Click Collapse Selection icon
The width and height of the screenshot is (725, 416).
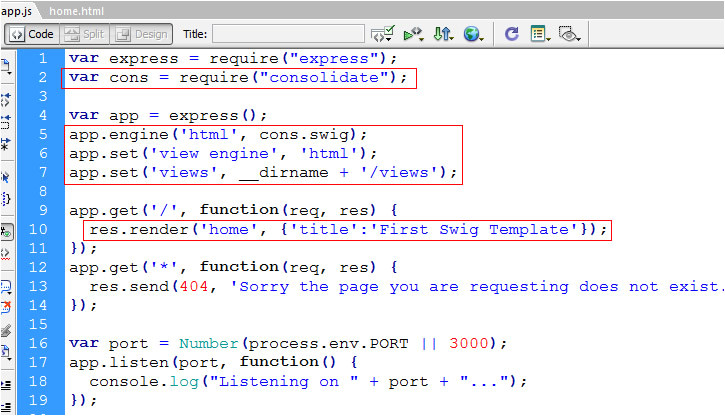click(6, 122)
